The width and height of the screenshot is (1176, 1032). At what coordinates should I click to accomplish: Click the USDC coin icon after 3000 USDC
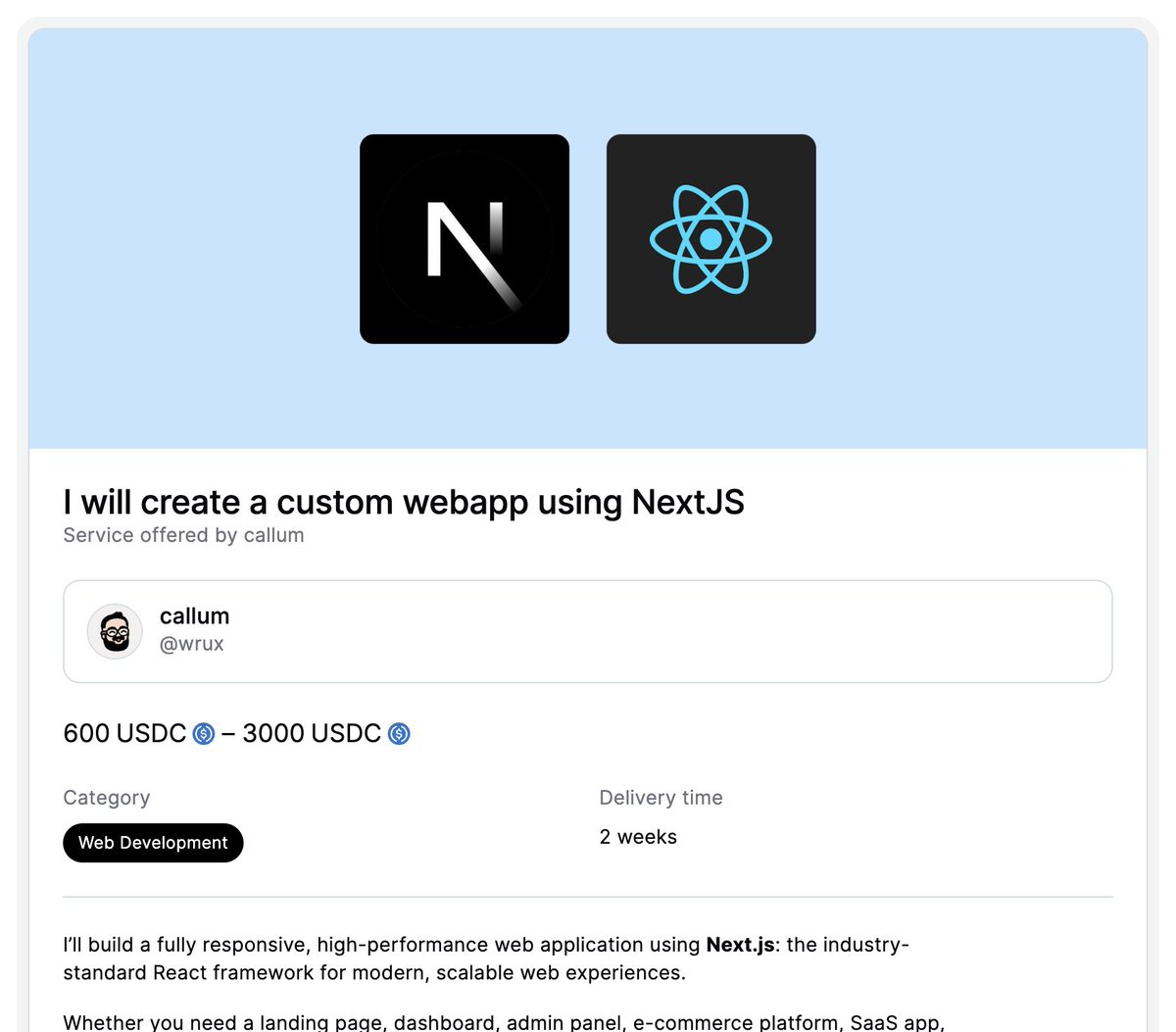[x=399, y=733]
